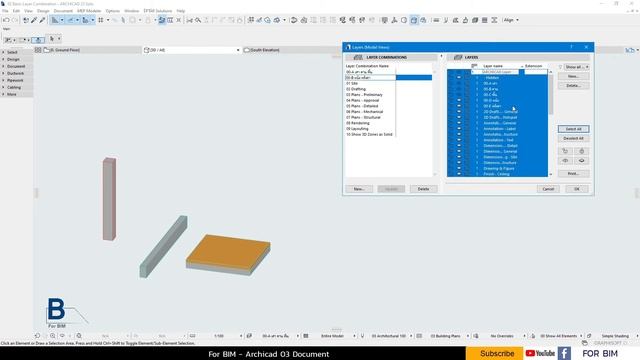
Task: Expand the Document group in Toolbox
Action: click(4, 66)
